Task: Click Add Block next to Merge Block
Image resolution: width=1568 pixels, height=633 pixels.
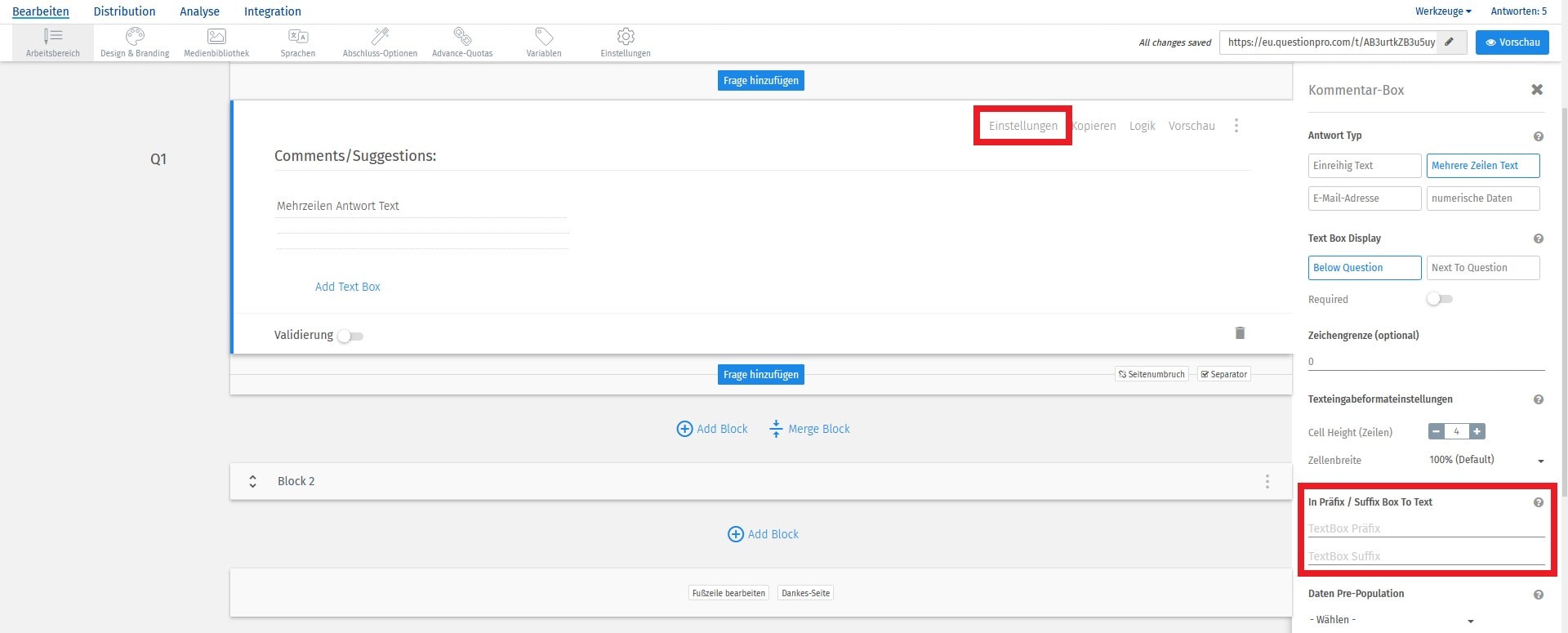Action: coord(712,429)
